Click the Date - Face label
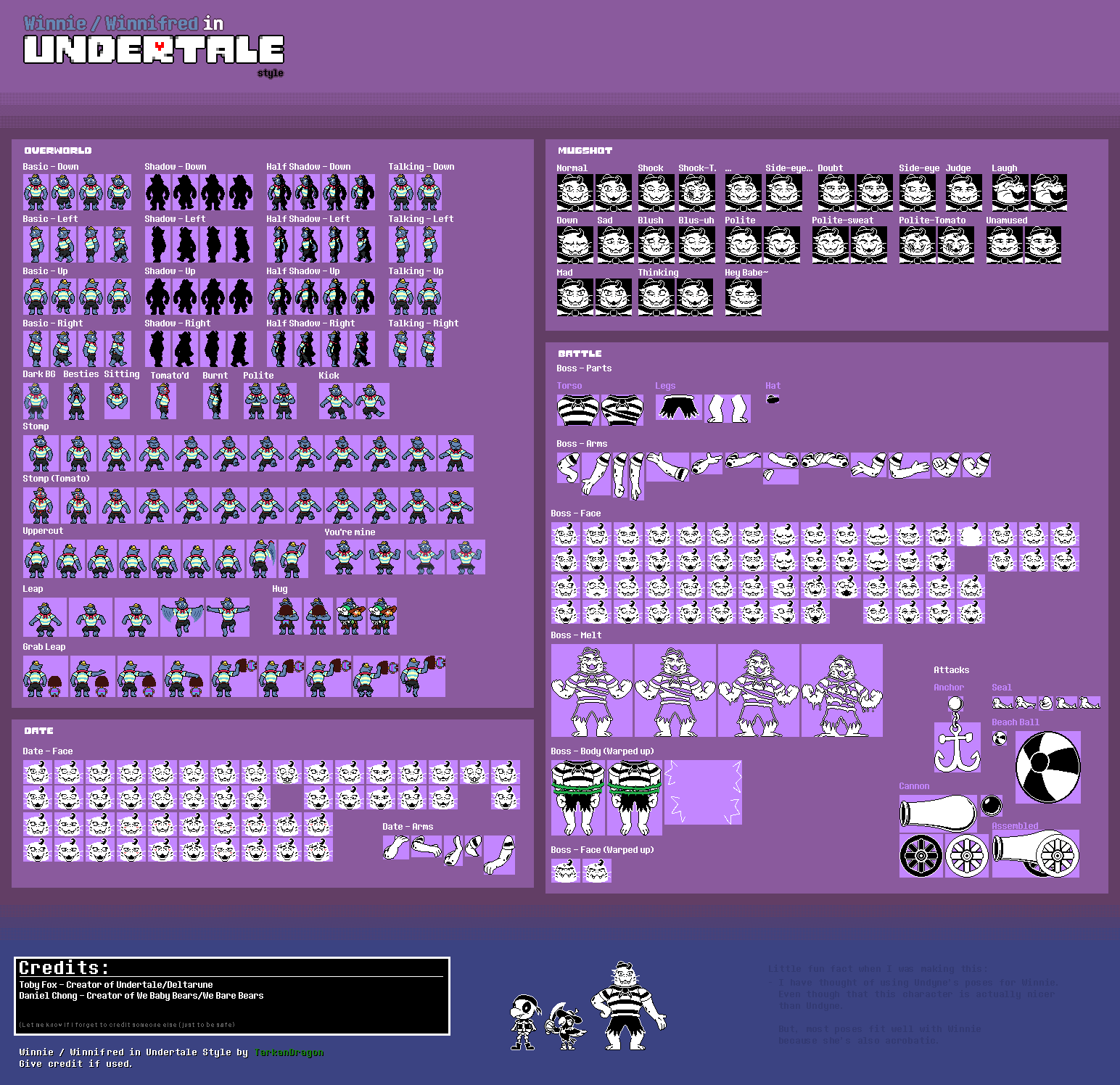The image size is (1120, 1085). pos(48,751)
